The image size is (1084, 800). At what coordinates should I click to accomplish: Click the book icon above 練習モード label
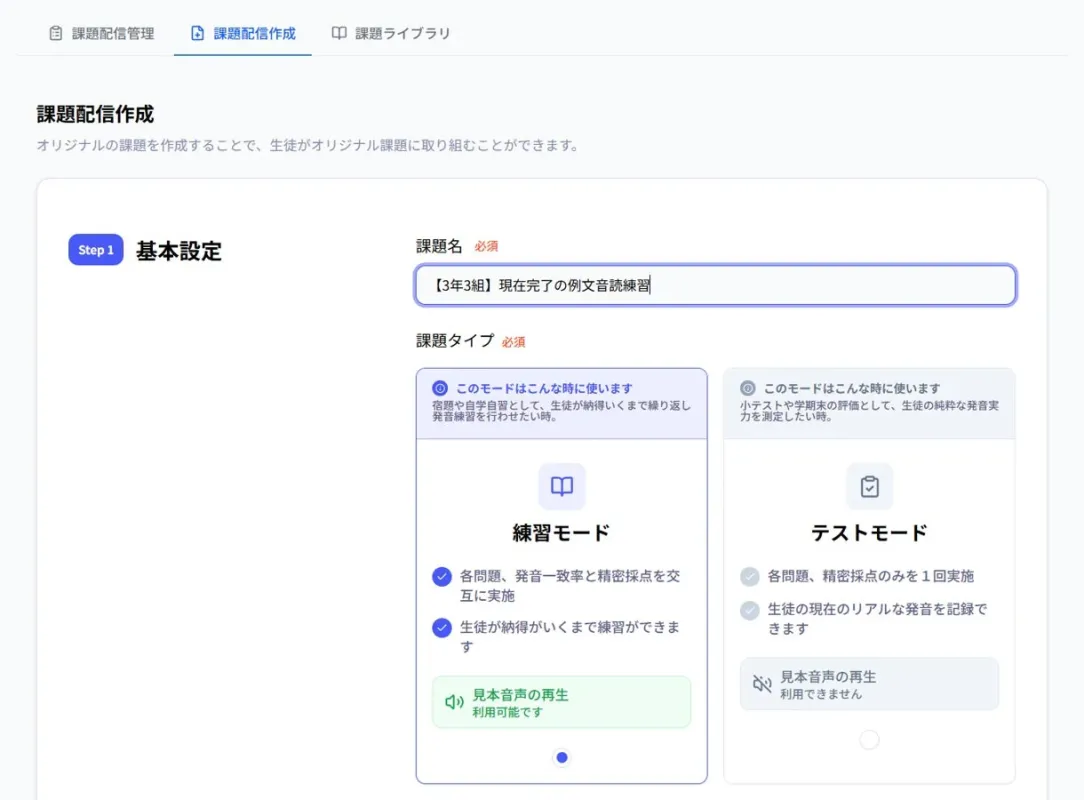coord(561,486)
